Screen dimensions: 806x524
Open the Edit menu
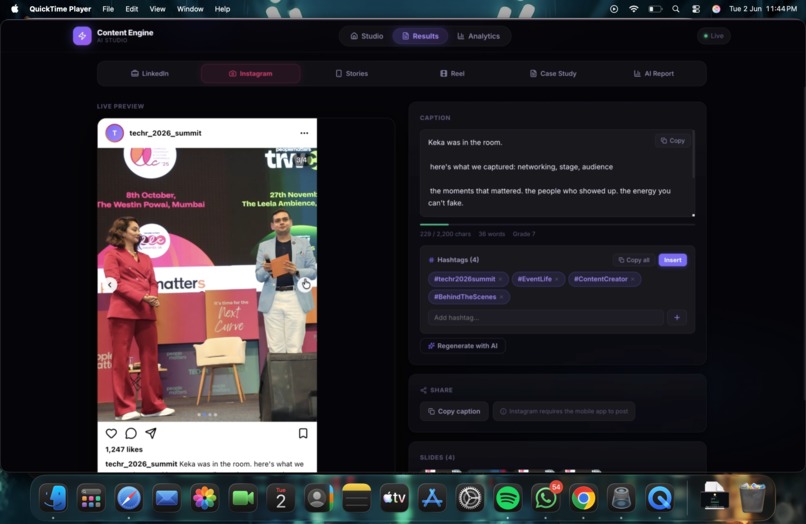pyautogui.click(x=132, y=9)
